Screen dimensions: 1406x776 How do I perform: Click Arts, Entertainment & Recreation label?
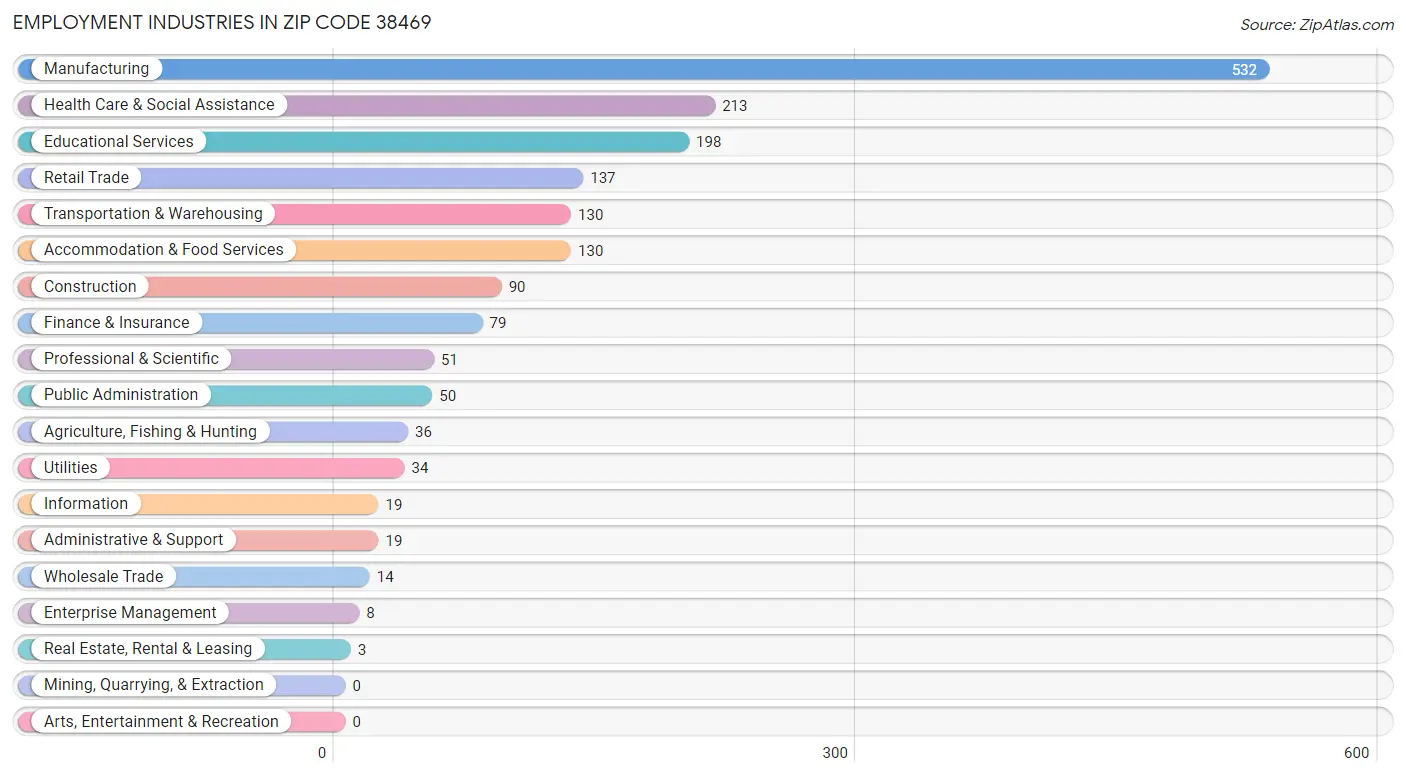[161, 721]
